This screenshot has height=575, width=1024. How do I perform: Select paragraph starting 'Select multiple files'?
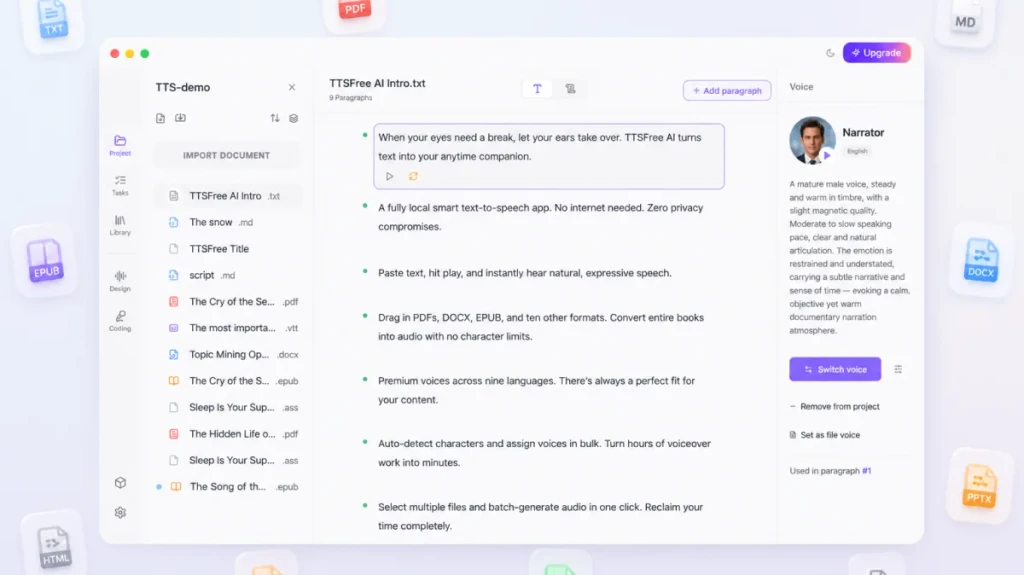click(540, 516)
